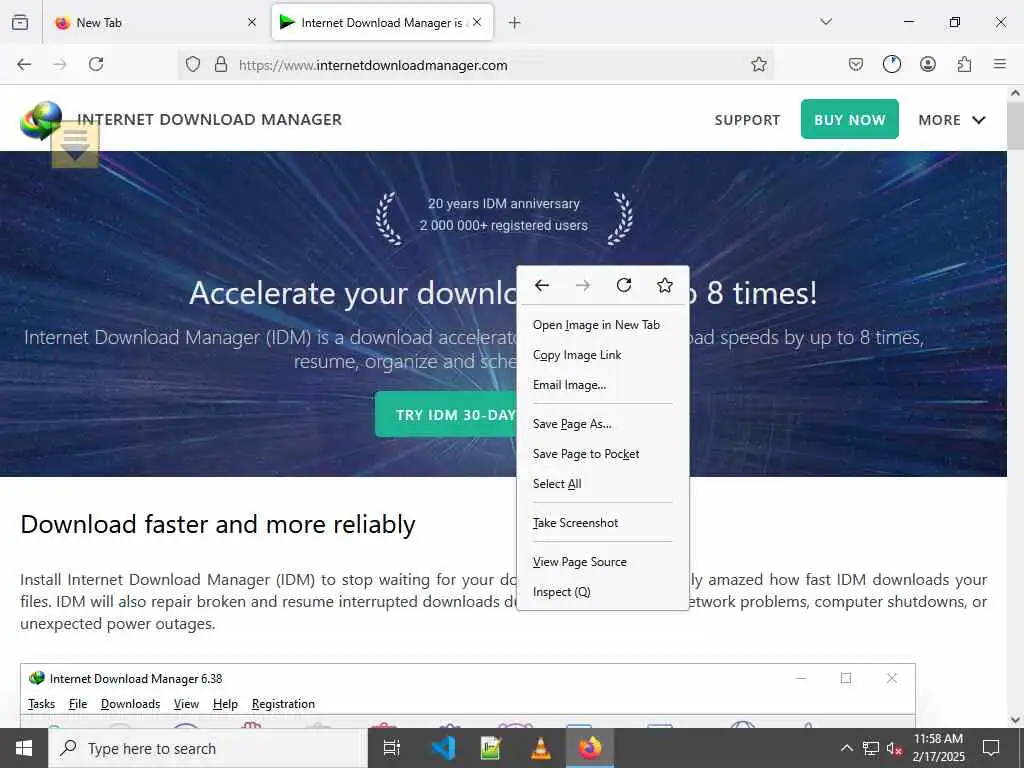Screen dimensions: 1024x768
Task: Bookmark page with address bar star
Action: point(758,64)
